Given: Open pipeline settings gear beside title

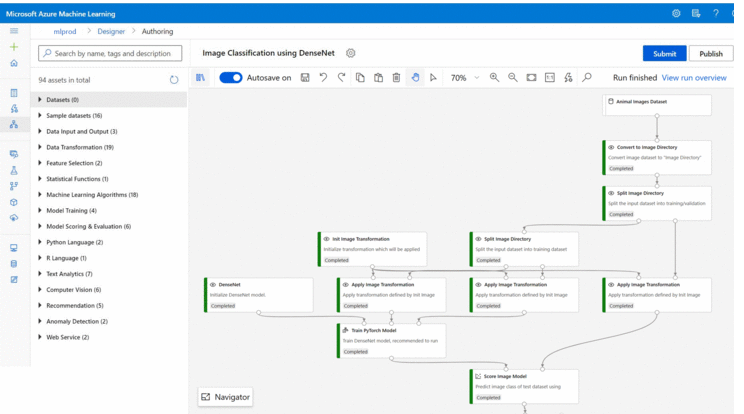Looking at the screenshot, I should tap(351, 53).
